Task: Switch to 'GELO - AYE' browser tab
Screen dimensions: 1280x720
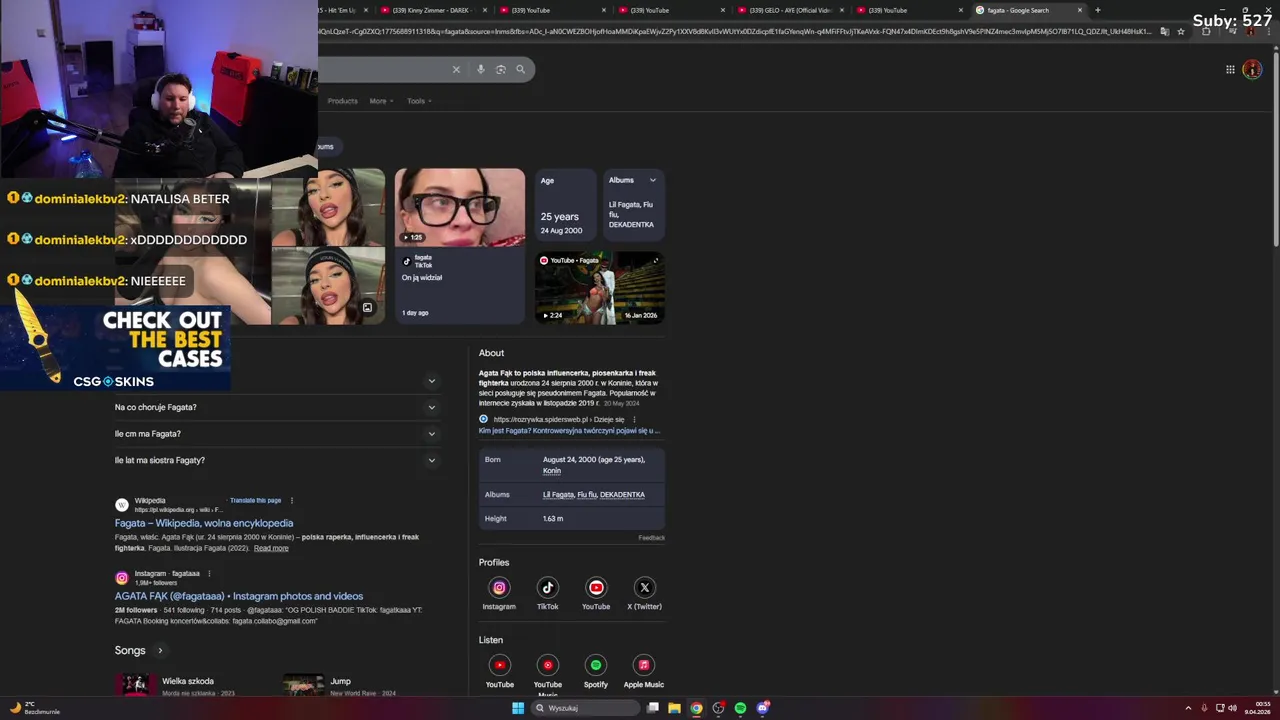Action: (790, 10)
